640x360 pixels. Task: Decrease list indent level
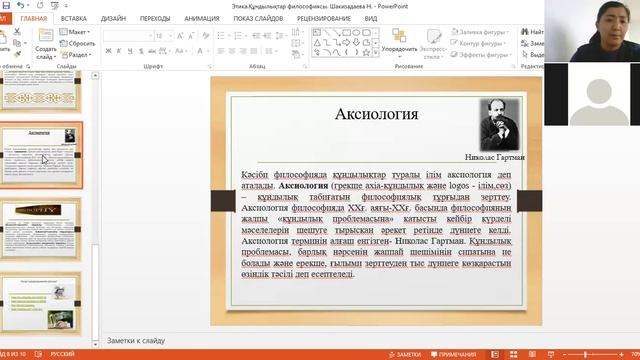[x=256, y=36]
